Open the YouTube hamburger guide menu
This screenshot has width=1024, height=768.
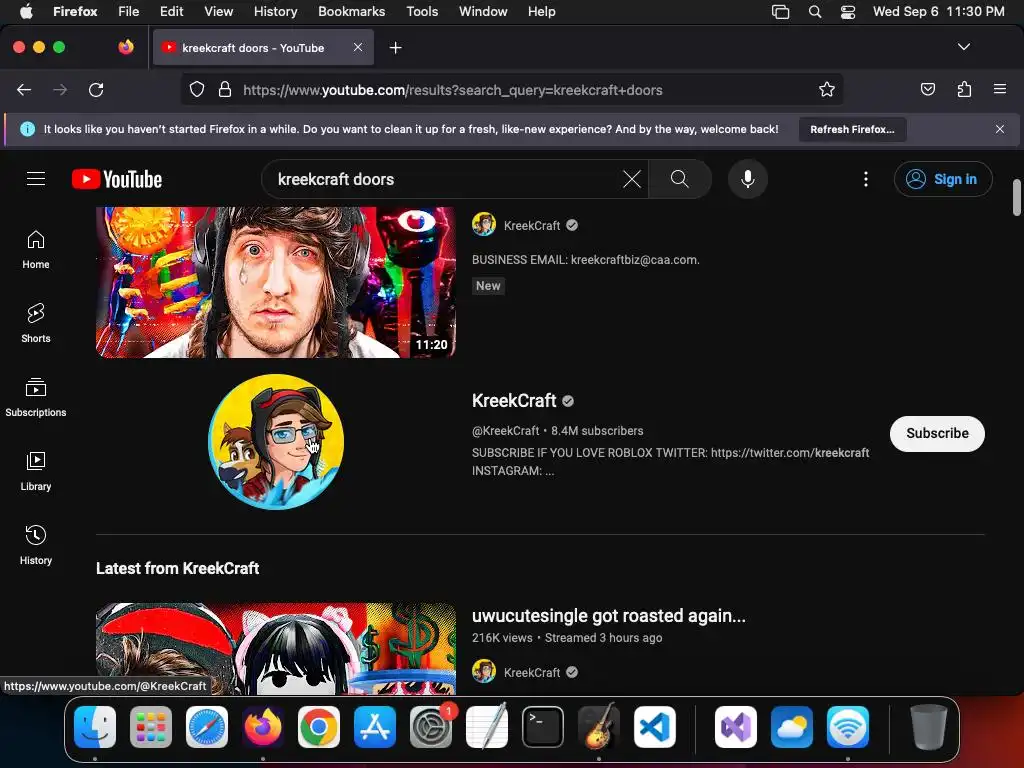click(36, 179)
